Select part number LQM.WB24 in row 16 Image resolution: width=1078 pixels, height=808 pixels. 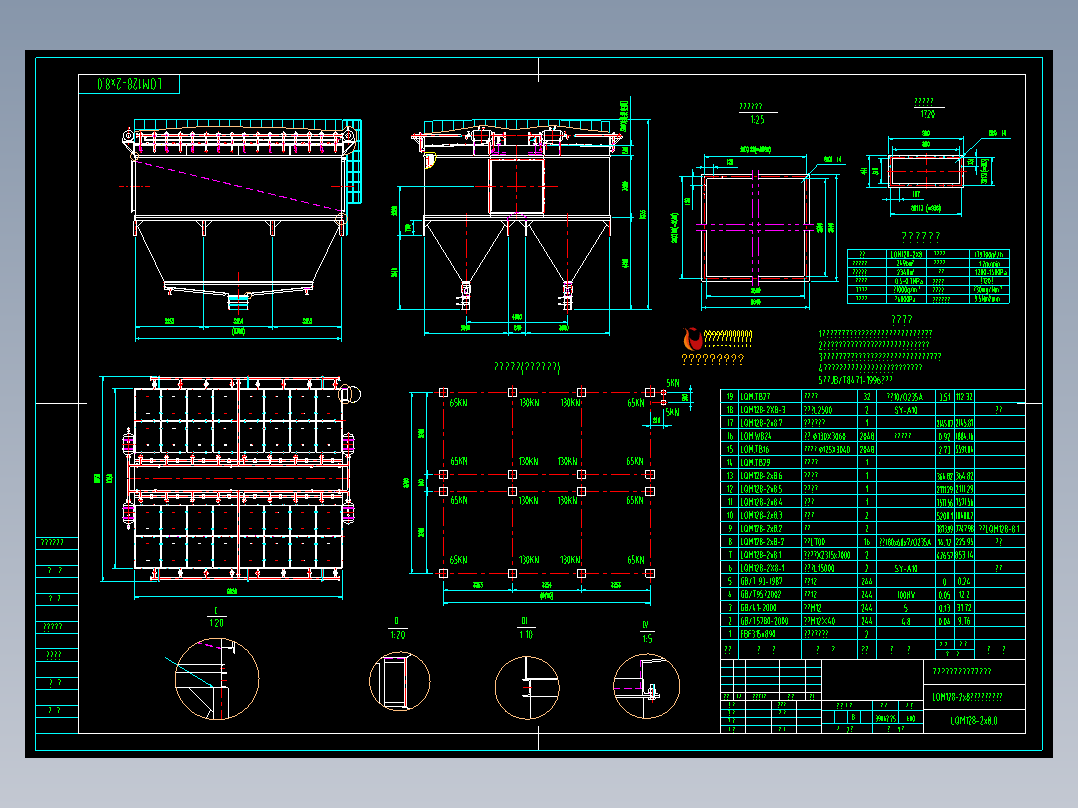point(756,436)
